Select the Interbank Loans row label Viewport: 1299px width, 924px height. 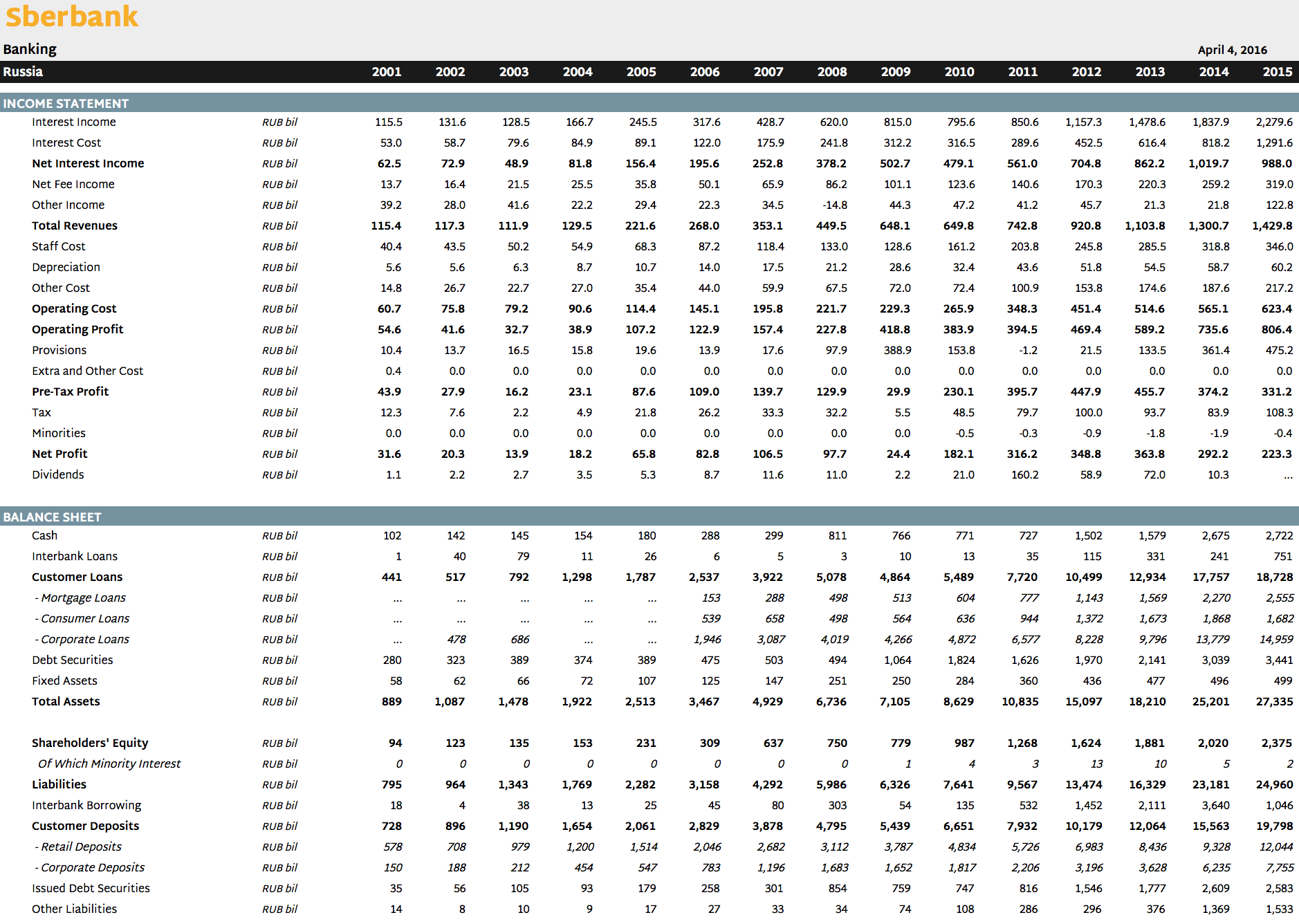click(x=75, y=557)
